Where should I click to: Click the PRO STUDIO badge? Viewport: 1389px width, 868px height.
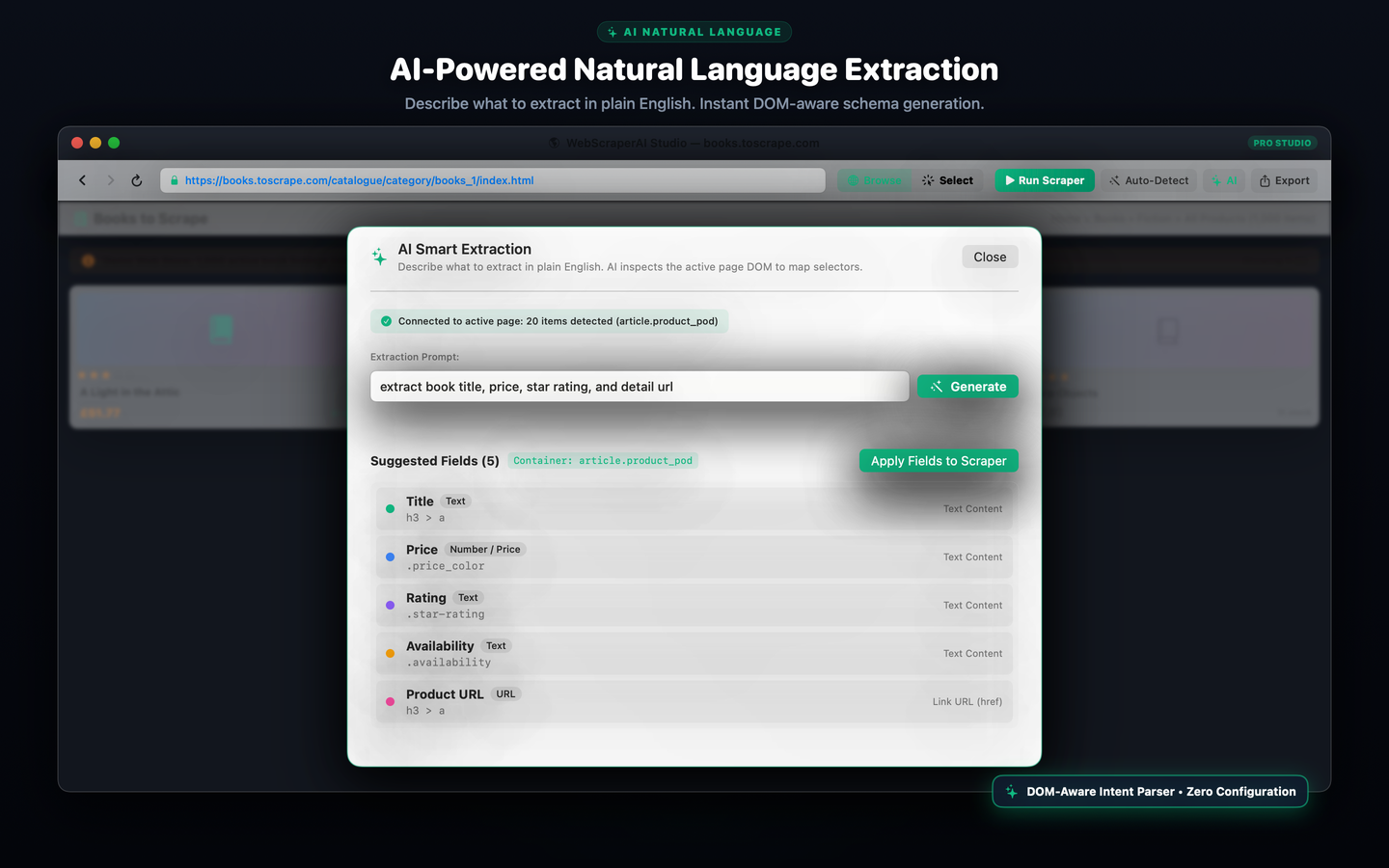1282,143
